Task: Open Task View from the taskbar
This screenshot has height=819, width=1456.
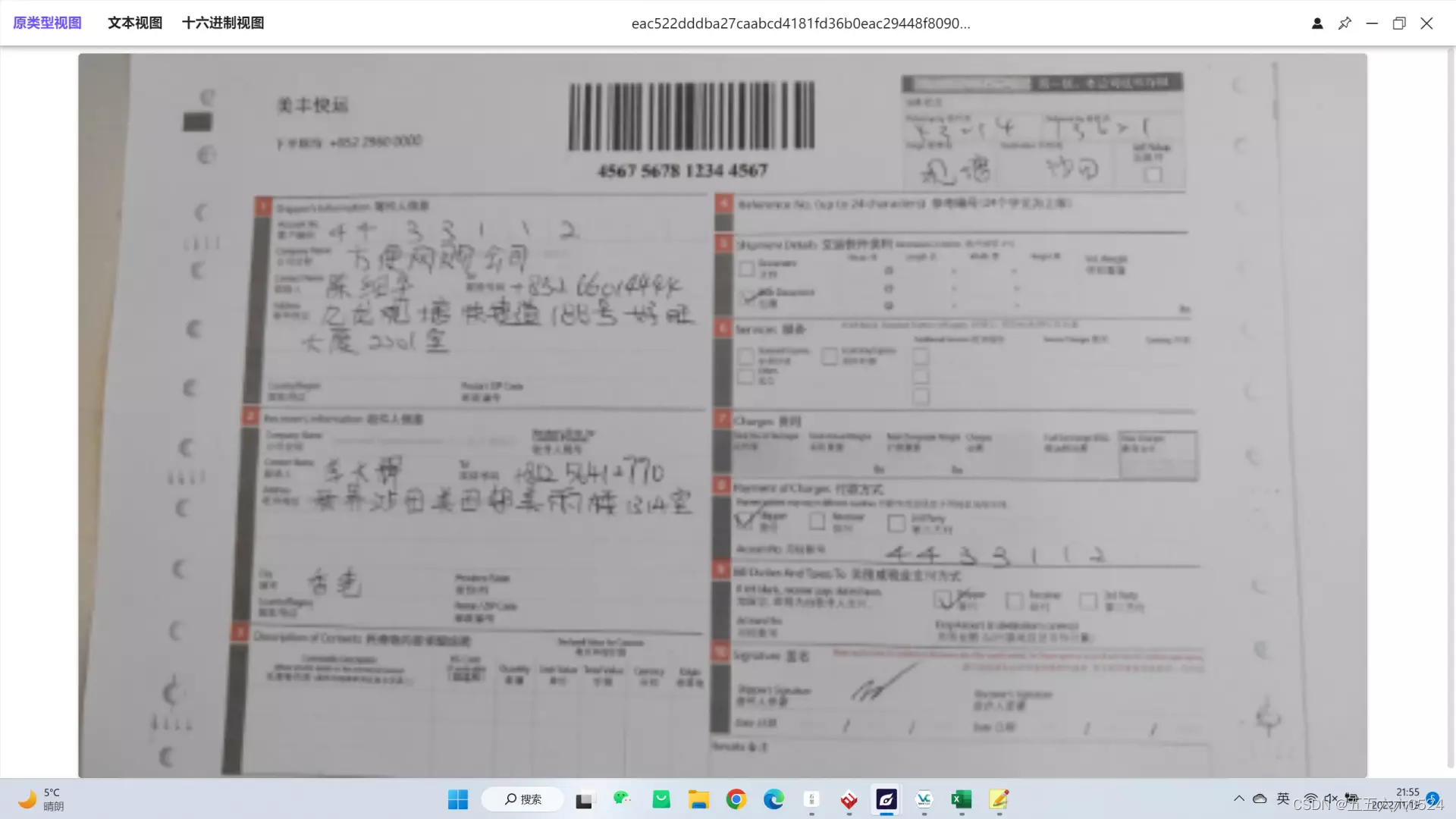Action: (584, 800)
